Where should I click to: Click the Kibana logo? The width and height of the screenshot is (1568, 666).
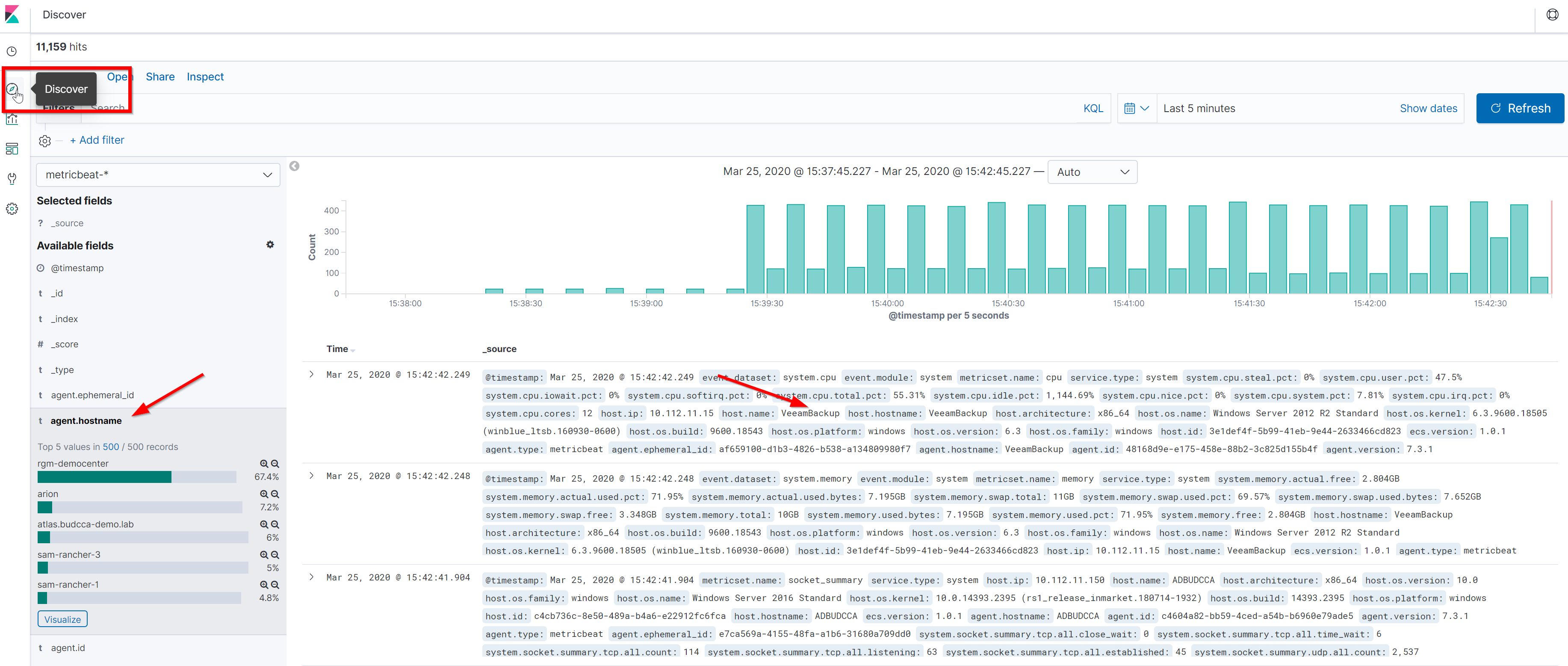click(12, 15)
